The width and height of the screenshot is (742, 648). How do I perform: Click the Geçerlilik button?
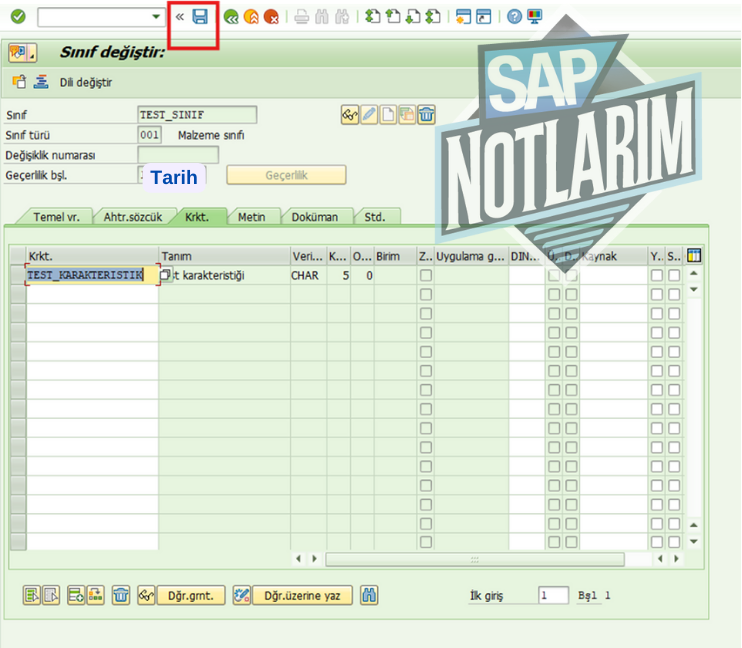tap(286, 175)
